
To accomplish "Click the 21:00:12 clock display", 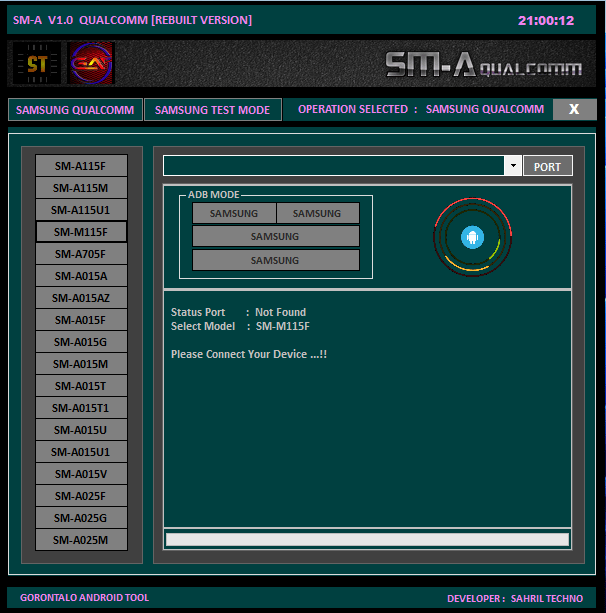I will (546, 20).
